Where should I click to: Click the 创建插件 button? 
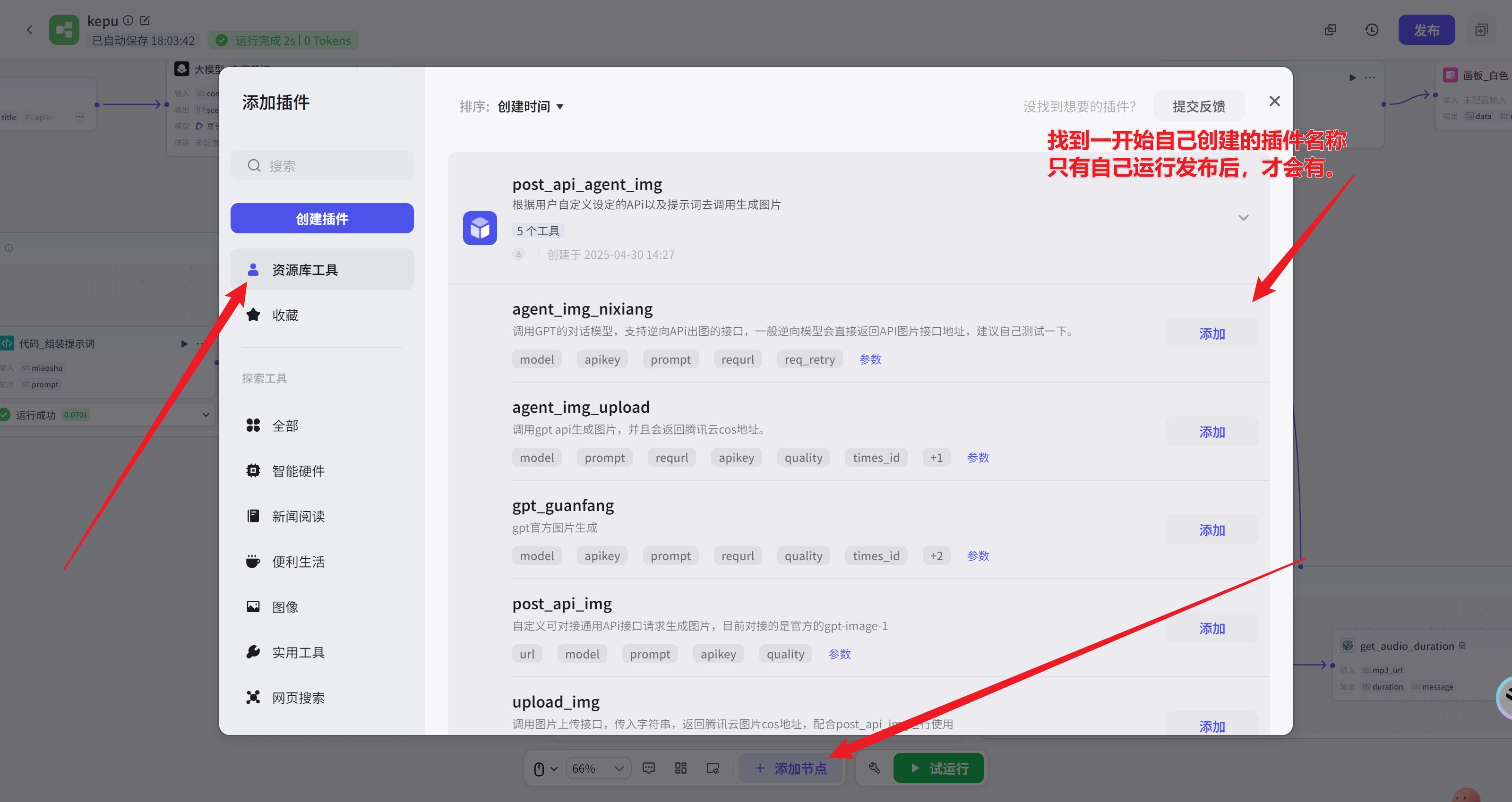tap(322, 218)
